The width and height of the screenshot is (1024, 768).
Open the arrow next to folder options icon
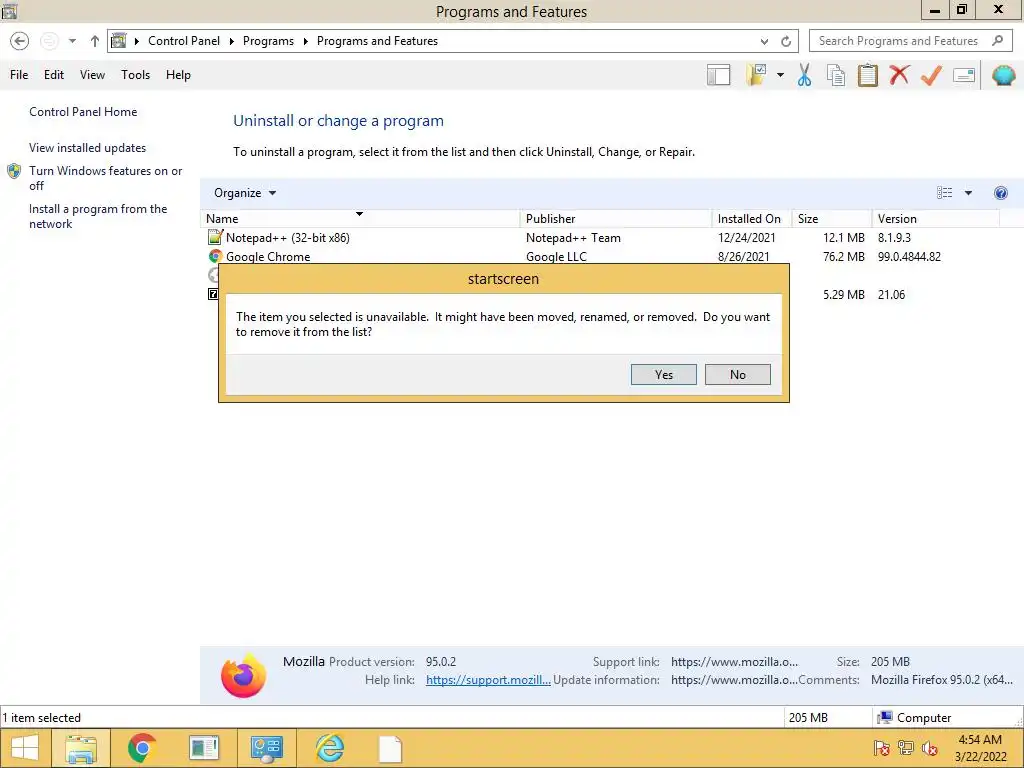[780, 75]
